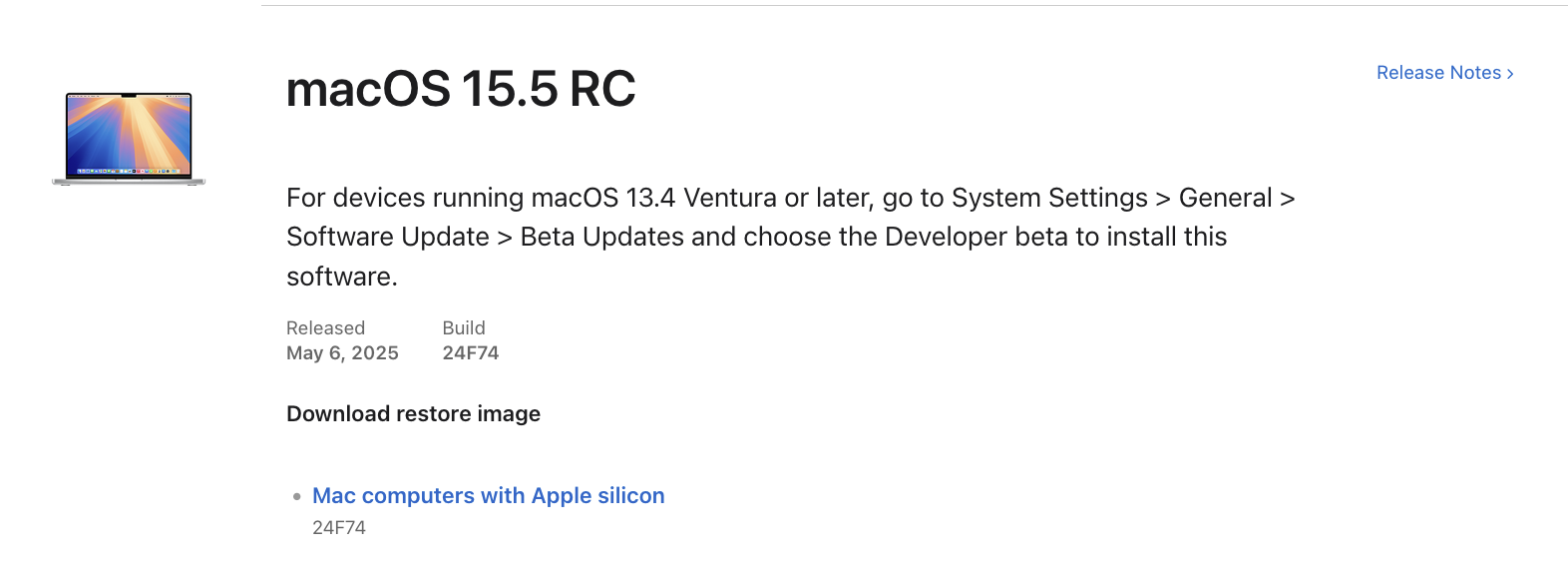Click build number 24F74 under Build label
Viewport: 1568px width, 571px height.
470,353
